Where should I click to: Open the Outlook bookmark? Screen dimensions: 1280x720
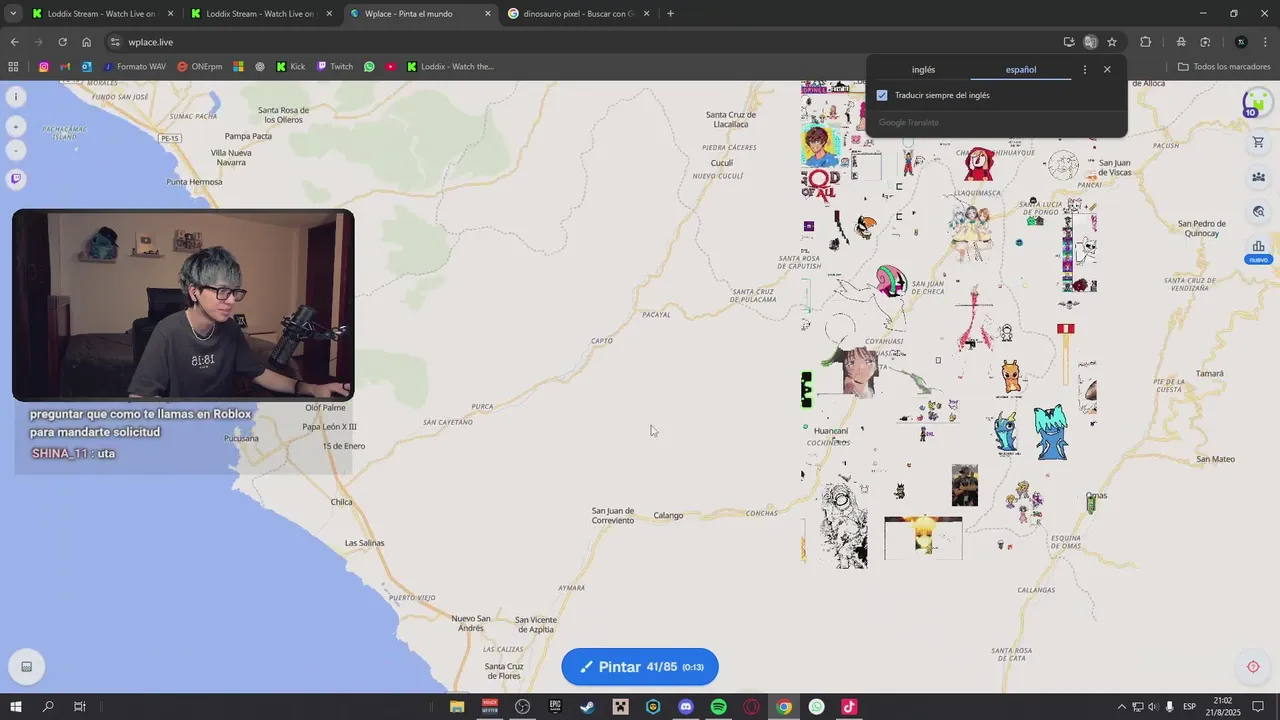pyautogui.click(x=87, y=67)
